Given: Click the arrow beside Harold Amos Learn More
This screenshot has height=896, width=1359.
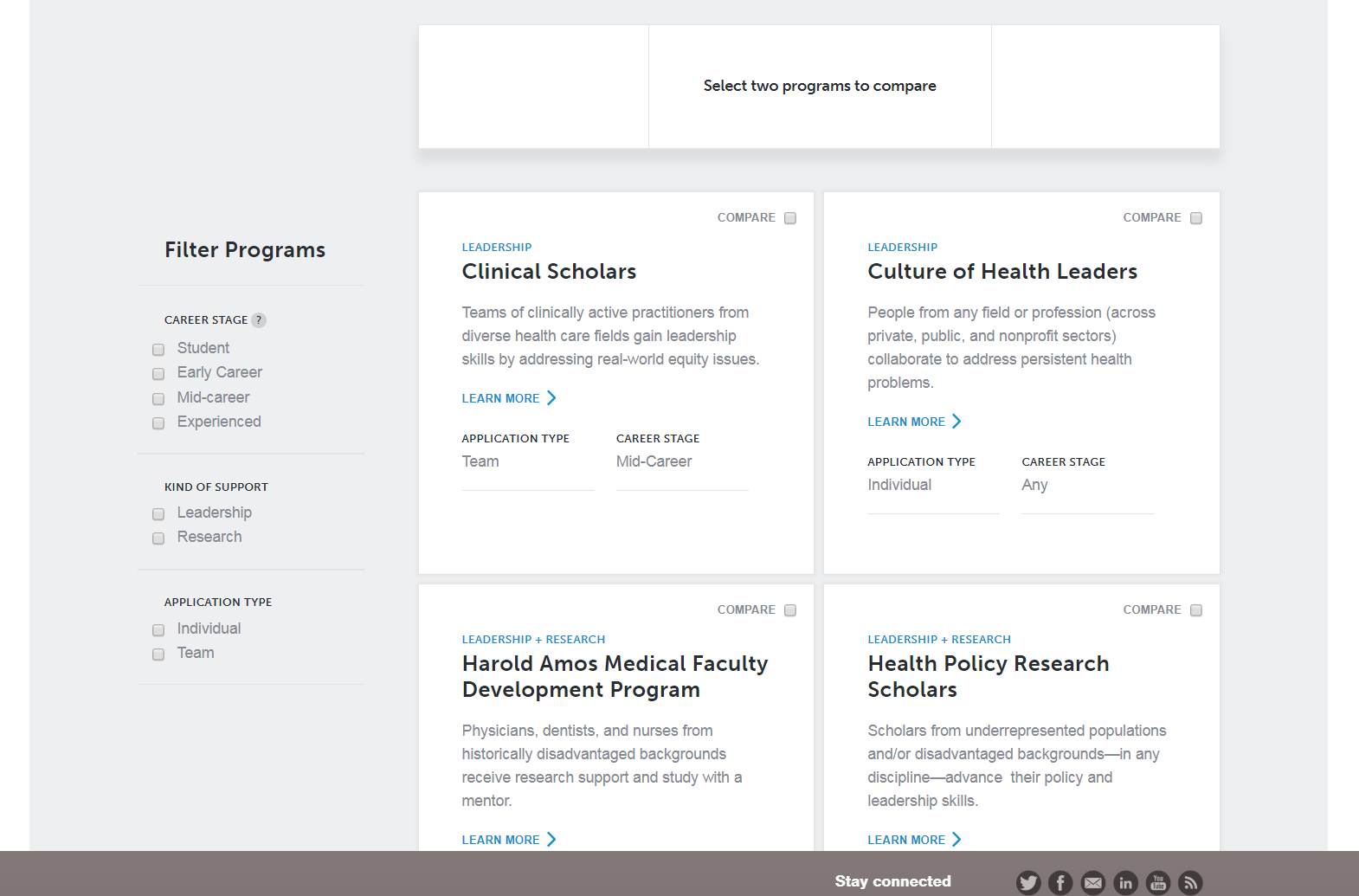Looking at the screenshot, I should pos(551,840).
